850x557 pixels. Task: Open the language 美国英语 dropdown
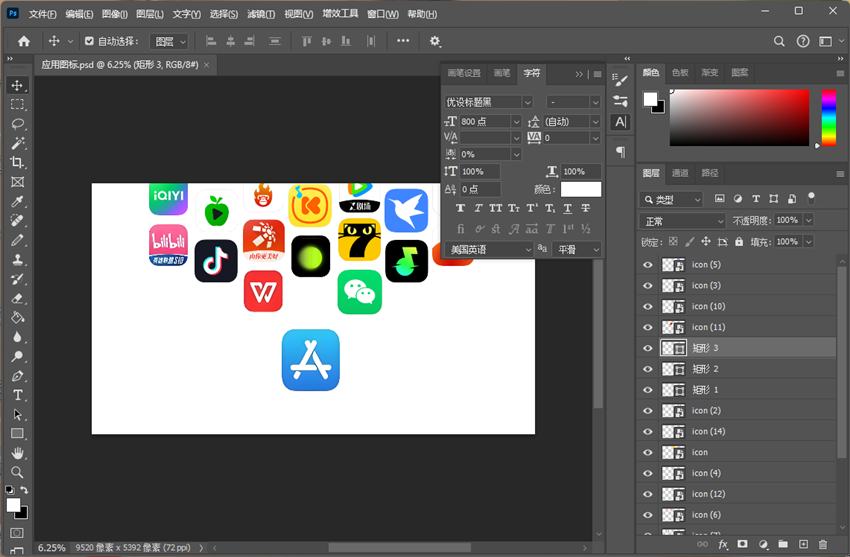[490, 250]
